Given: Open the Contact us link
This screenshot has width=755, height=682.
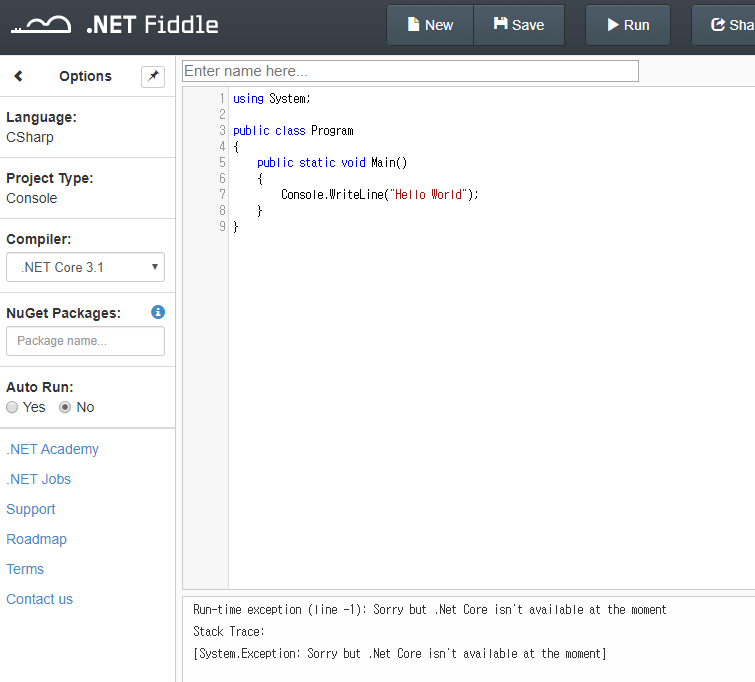Looking at the screenshot, I should point(39,599).
